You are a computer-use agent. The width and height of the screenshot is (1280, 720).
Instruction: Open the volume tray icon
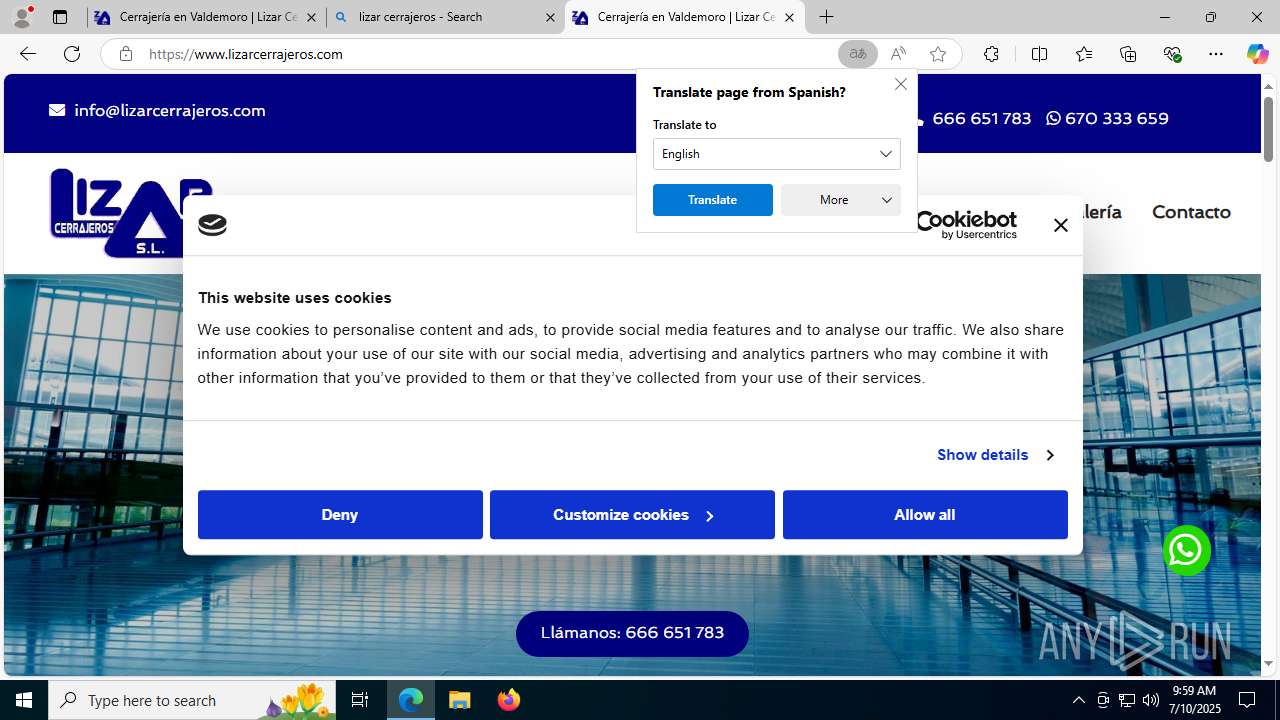pyautogui.click(x=1150, y=700)
